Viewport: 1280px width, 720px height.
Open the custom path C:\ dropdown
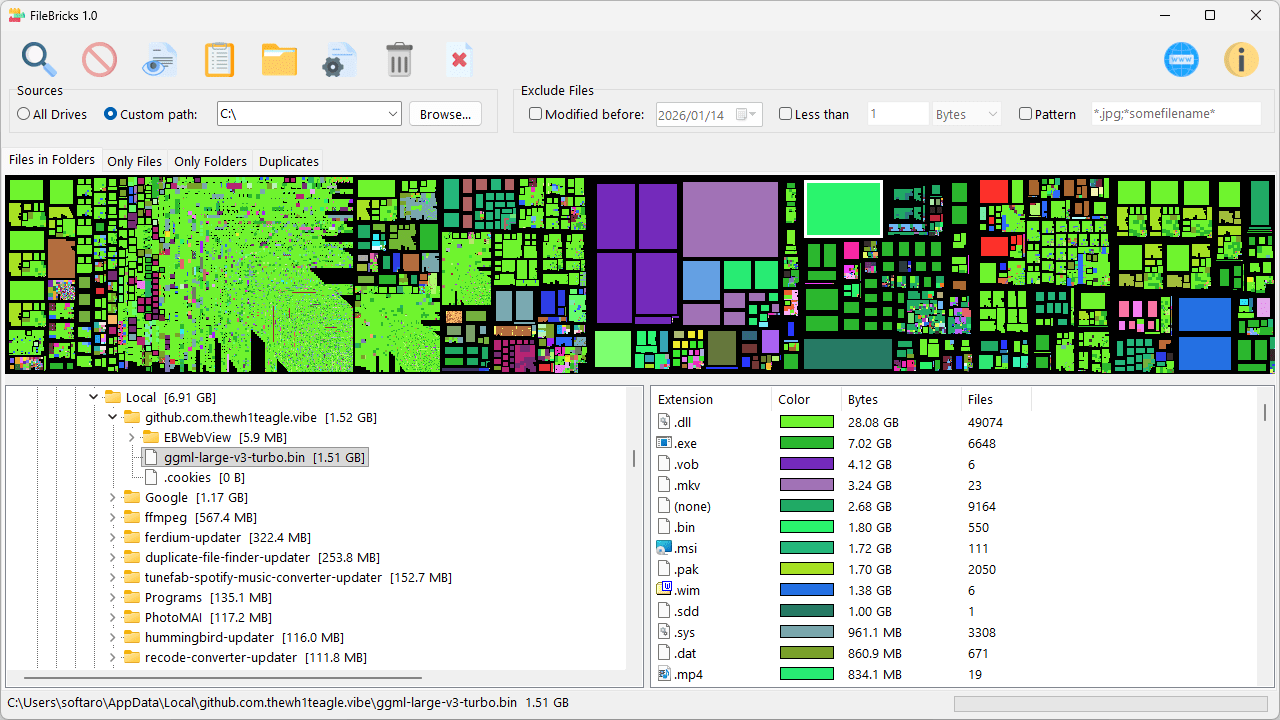click(392, 114)
